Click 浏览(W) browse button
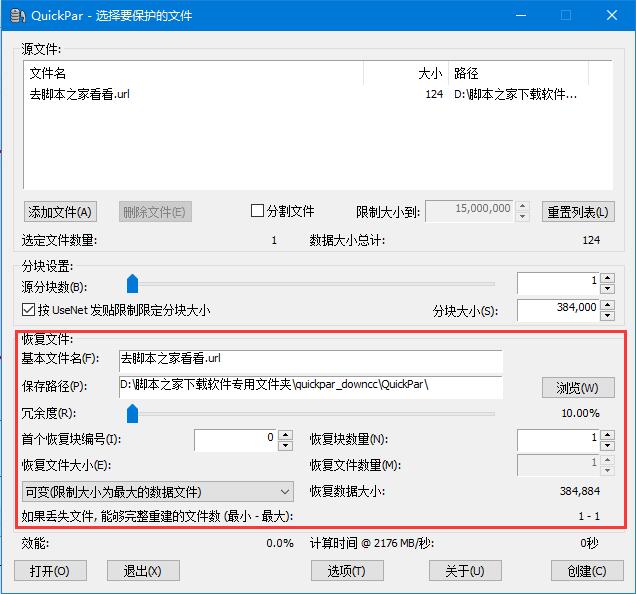The width and height of the screenshot is (636, 594). 578,388
